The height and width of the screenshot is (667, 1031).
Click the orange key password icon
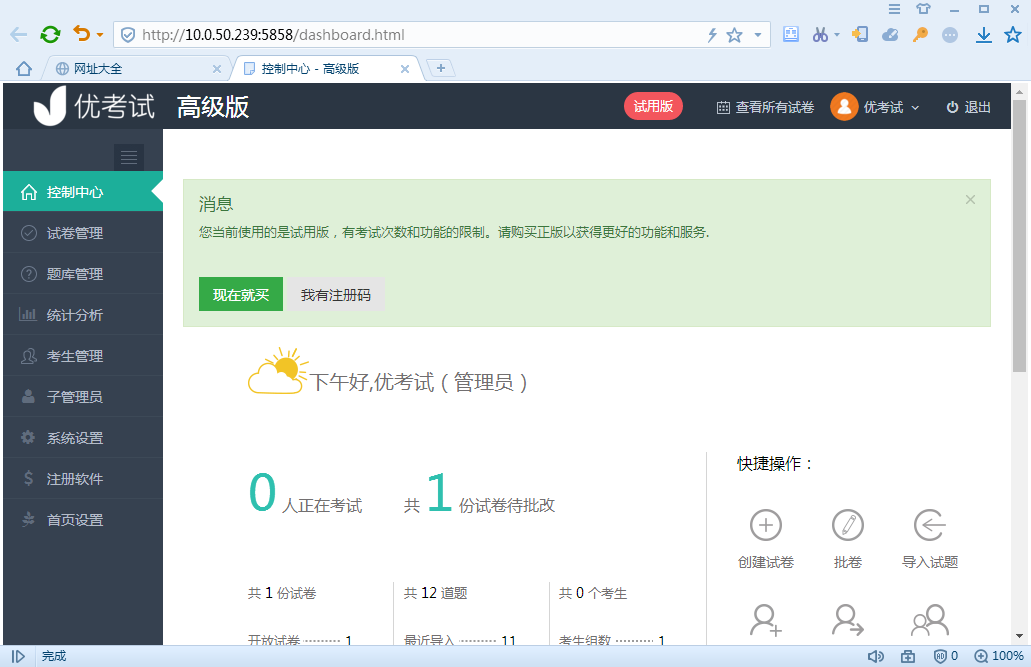[920, 34]
